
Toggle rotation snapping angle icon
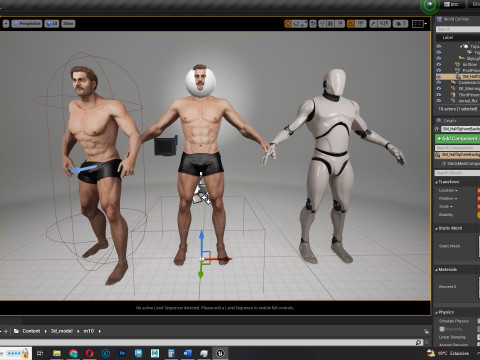pyautogui.click(x=351, y=24)
